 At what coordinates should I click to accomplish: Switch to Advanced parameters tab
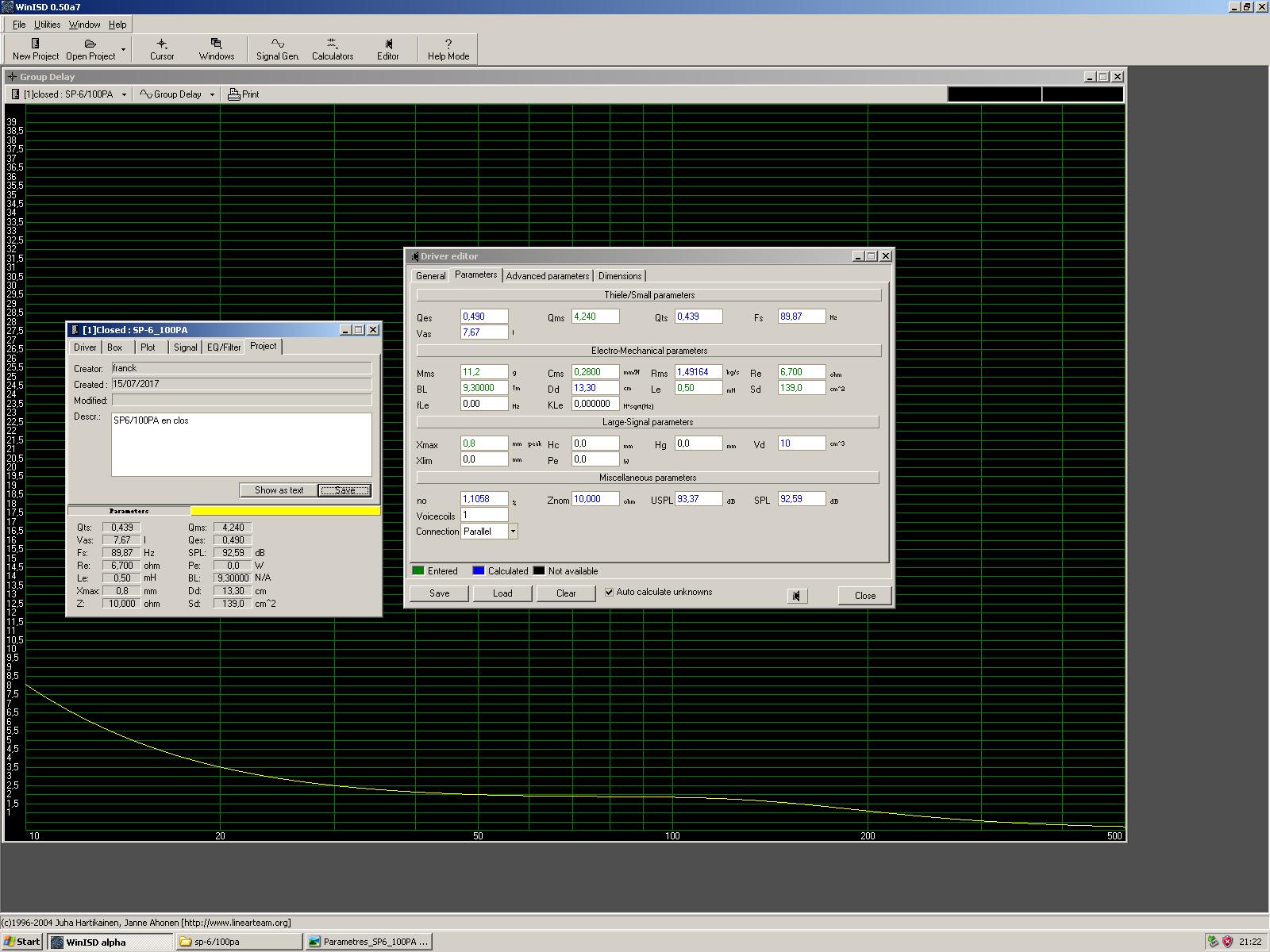[x=547, y=276]
